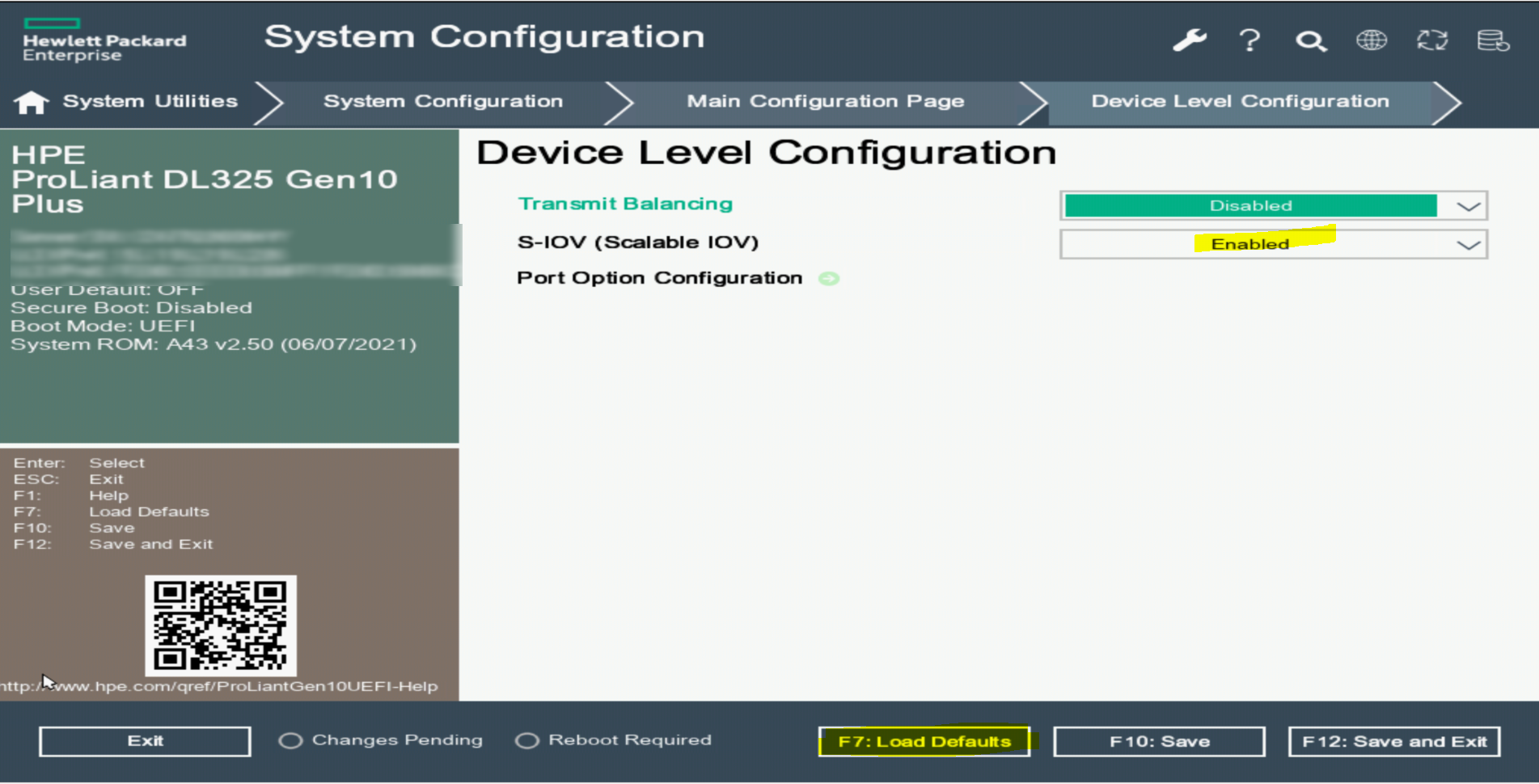Open the Setup Tools wrench icon
This screenshot has height=784, width=1539.
click(1190, 40)
